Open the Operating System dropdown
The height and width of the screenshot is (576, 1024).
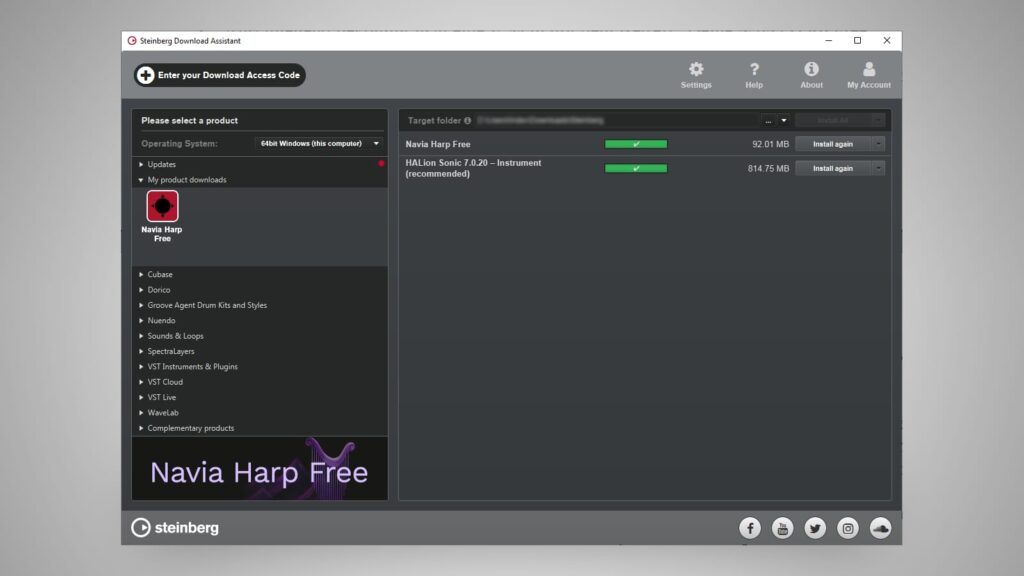[x=318, y=144]
